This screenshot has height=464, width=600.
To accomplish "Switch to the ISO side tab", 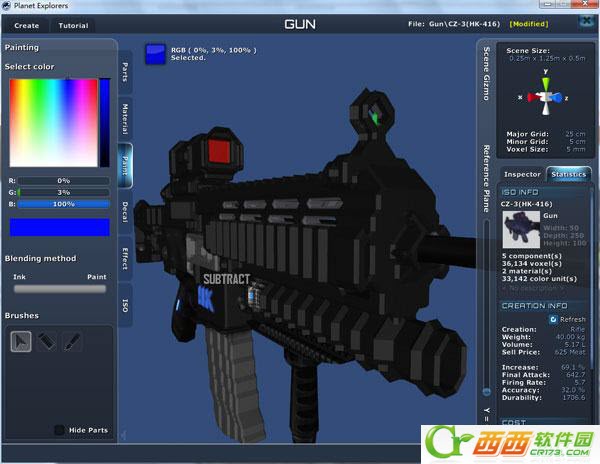I will (x=125, y=305).
